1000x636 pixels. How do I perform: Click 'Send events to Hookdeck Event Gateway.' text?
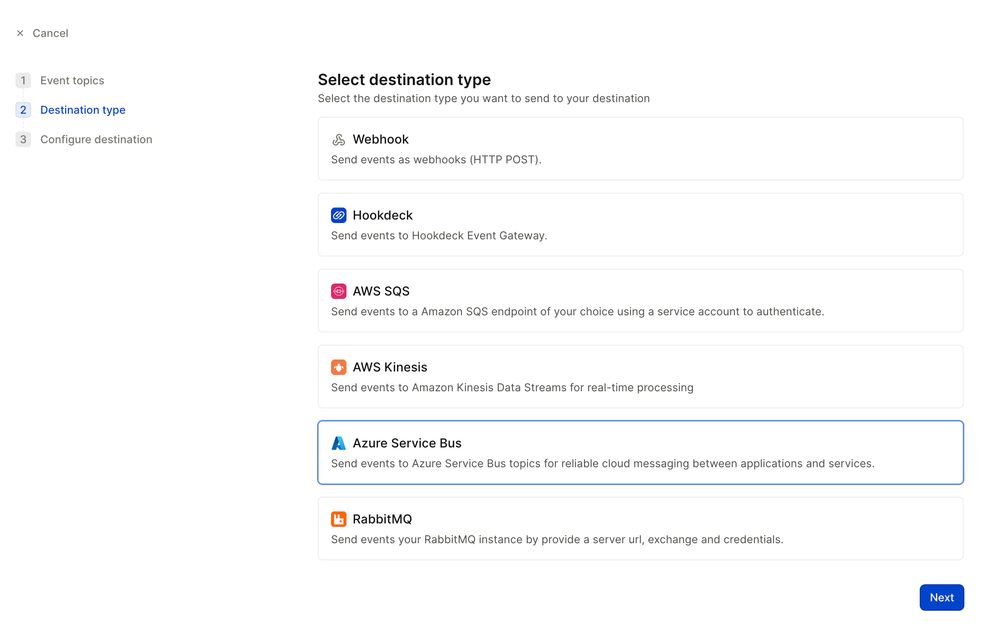point(439,235)
